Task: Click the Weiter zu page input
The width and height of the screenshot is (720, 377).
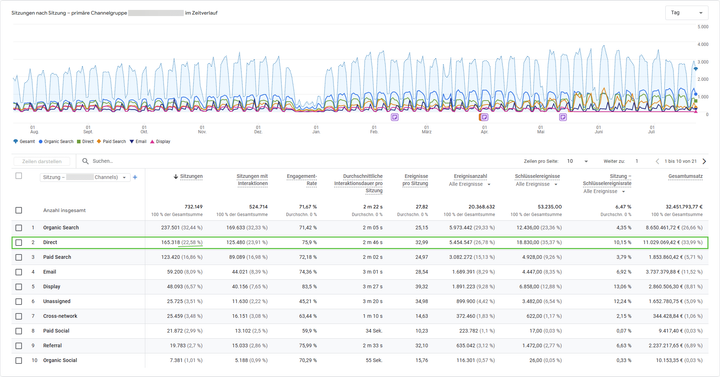Action: pos(636,161)
